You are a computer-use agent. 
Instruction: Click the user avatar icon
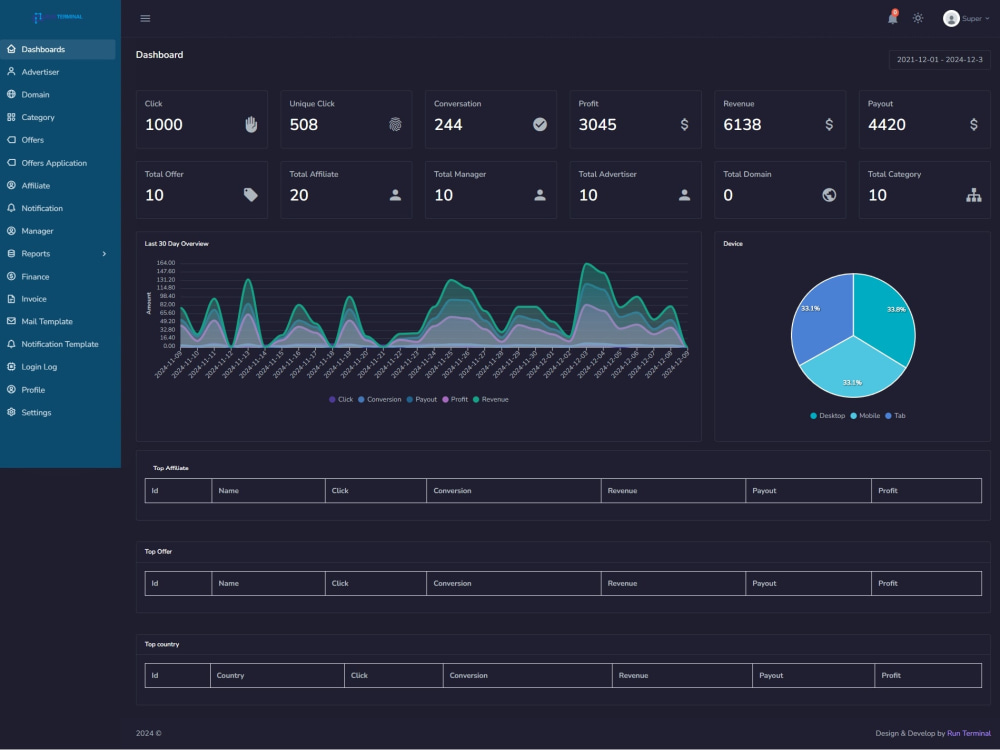point(951,18)
